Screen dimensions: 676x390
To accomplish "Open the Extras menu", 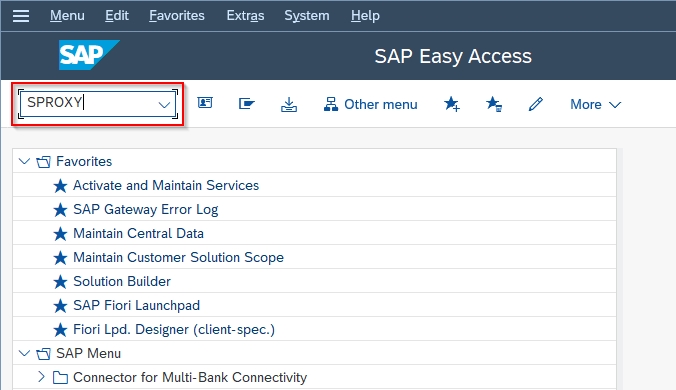I will [x=245, y=16].
